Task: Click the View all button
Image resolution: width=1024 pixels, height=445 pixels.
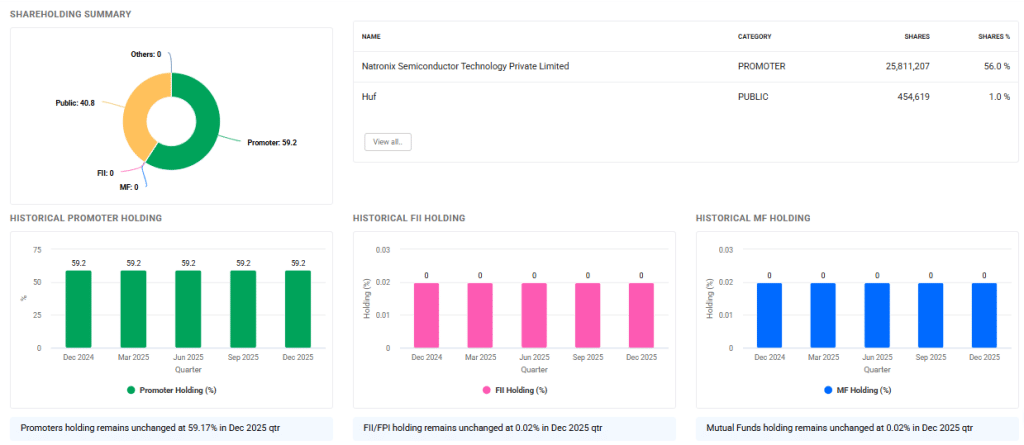Action: coord(387,142)
